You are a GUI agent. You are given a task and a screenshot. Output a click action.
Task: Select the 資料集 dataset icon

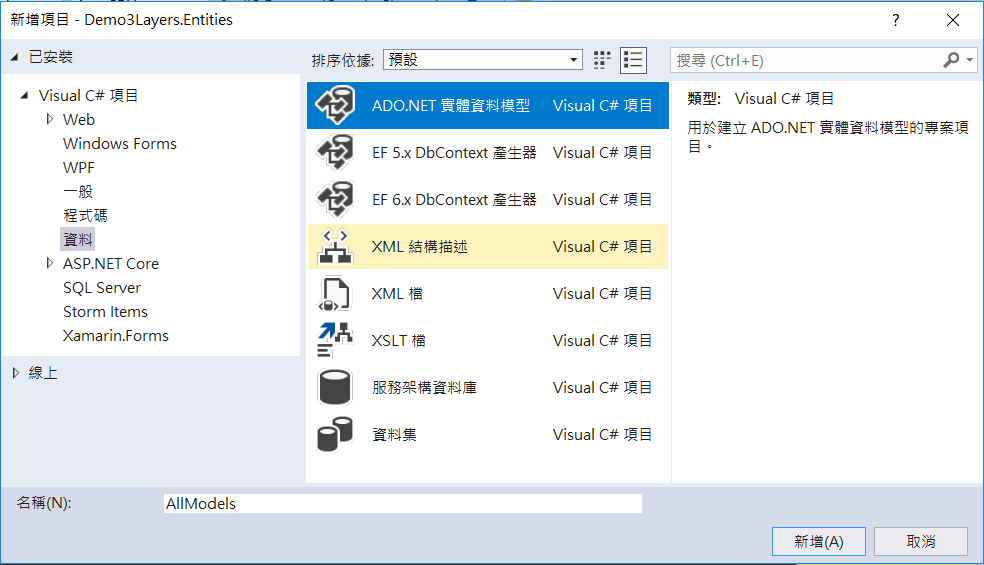coord(335,434)
